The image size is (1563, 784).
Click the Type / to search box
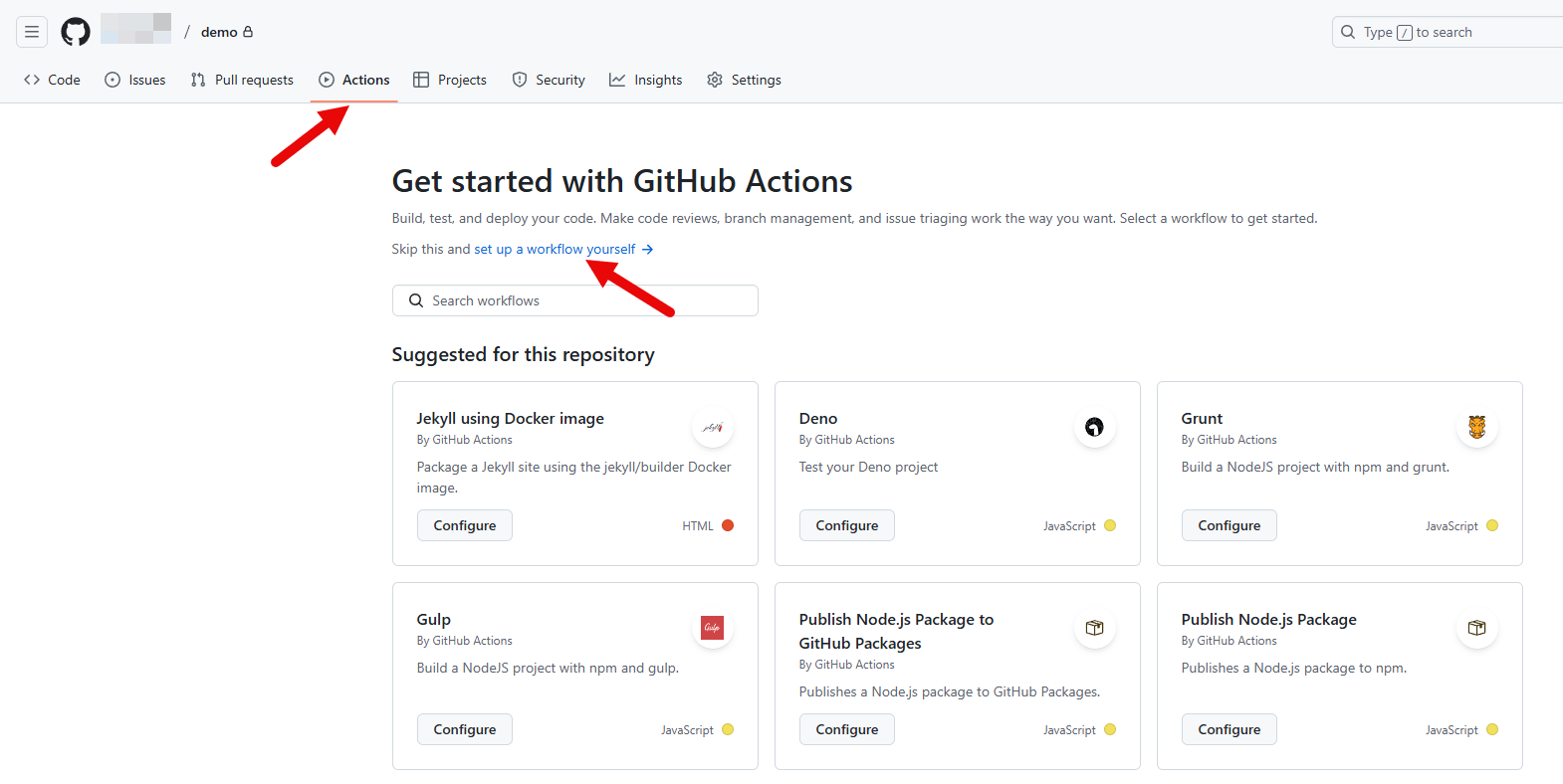(1448, 32)
